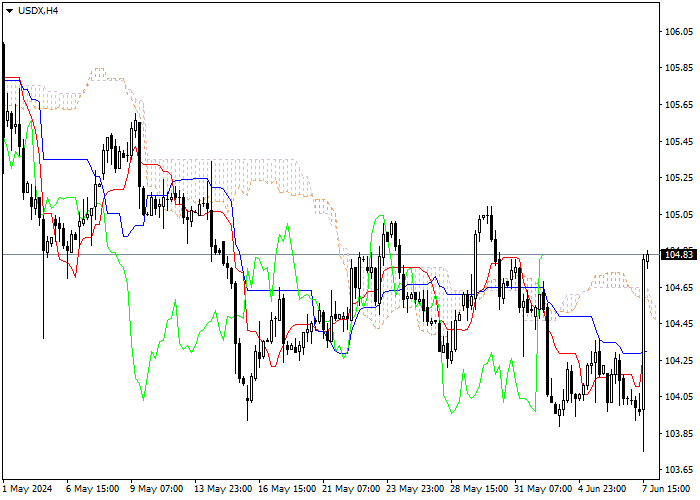Click the 105.65 price scale value
This screenshot has width=700, height=500.
pyautogui.click(x=679, y=105)
